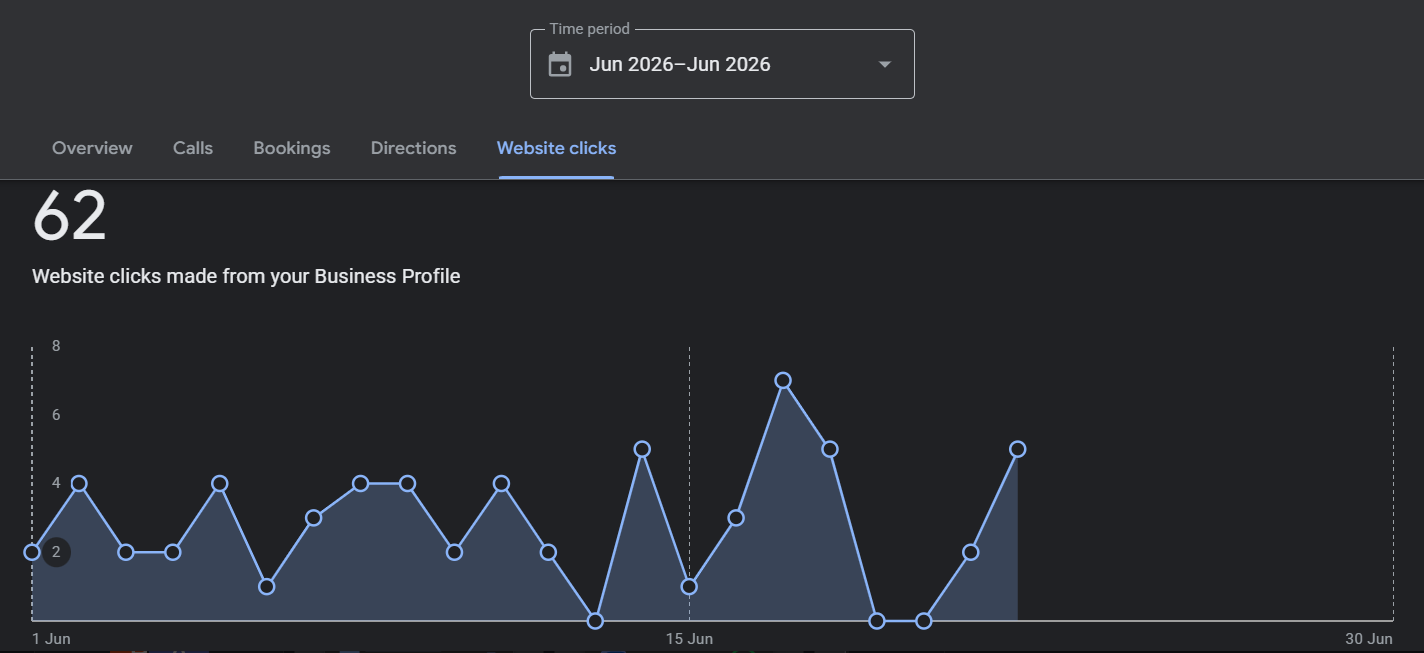1424x653 pixels.
Task: Open the Time period dropdown arrow
Action: pos(884,64)
